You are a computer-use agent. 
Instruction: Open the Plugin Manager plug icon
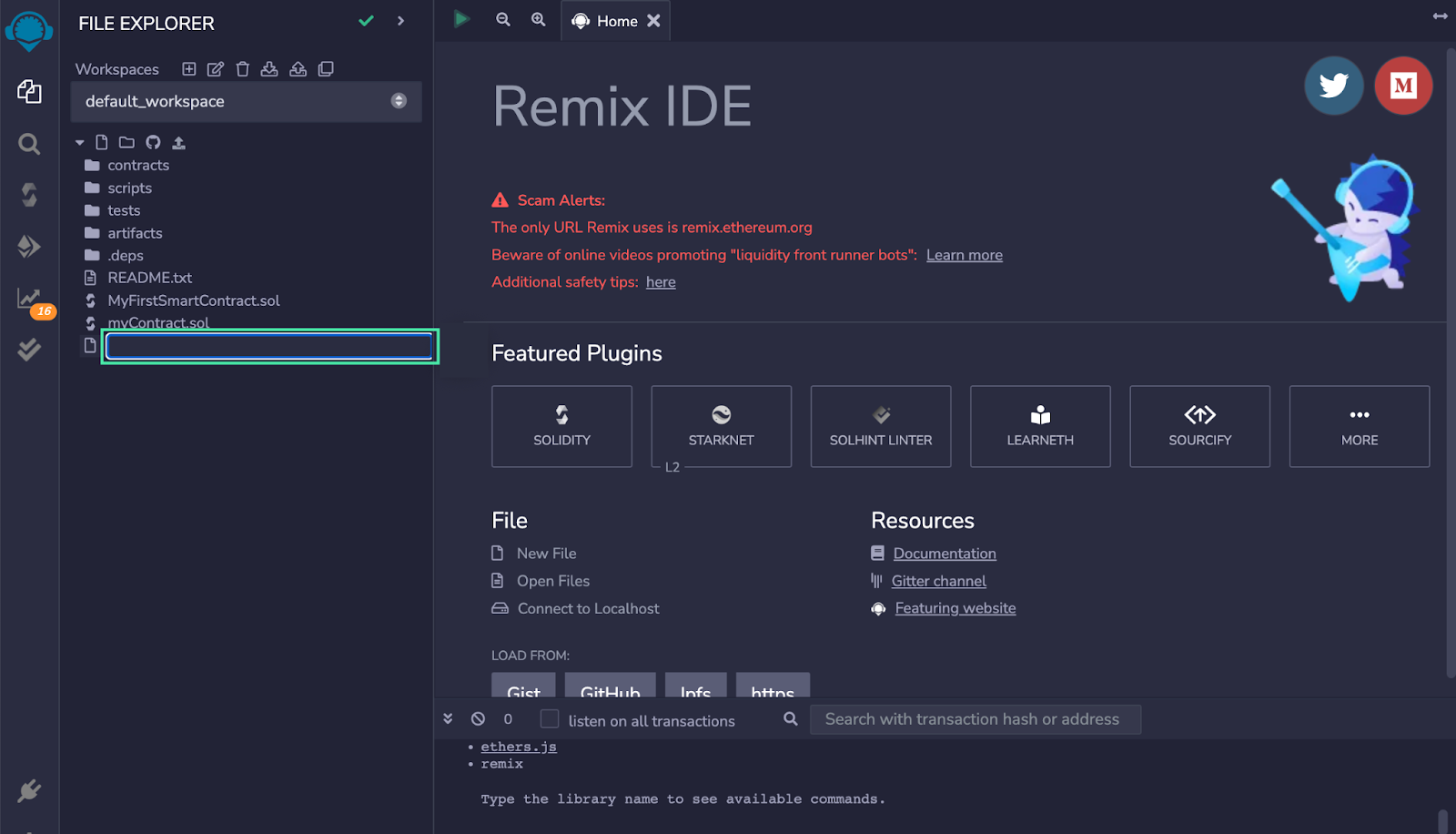[29, 790]
